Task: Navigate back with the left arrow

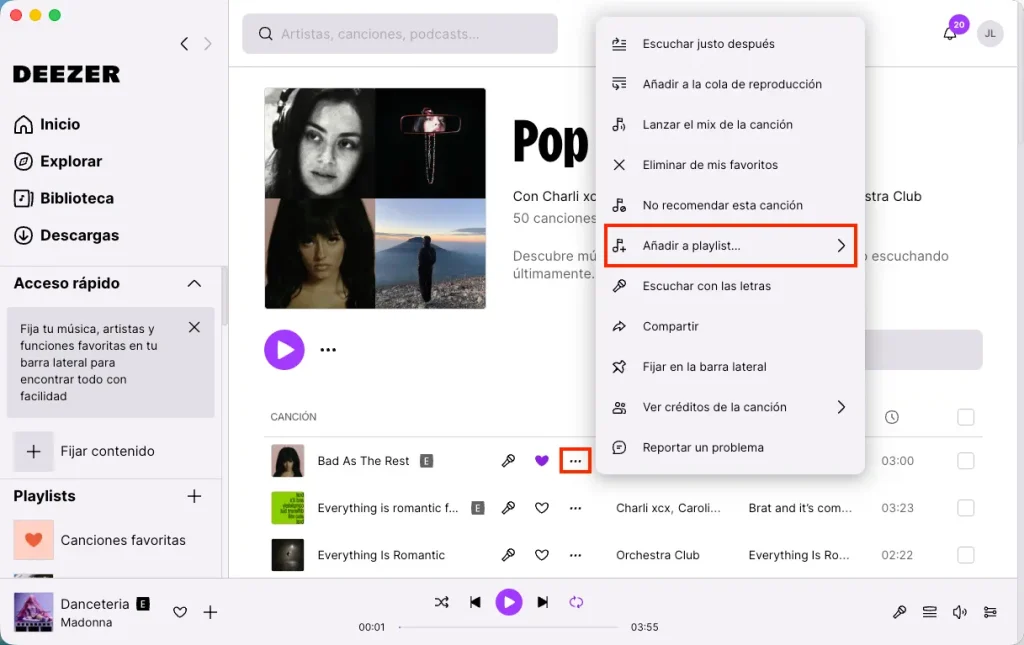Action: [x=184, y=44]
